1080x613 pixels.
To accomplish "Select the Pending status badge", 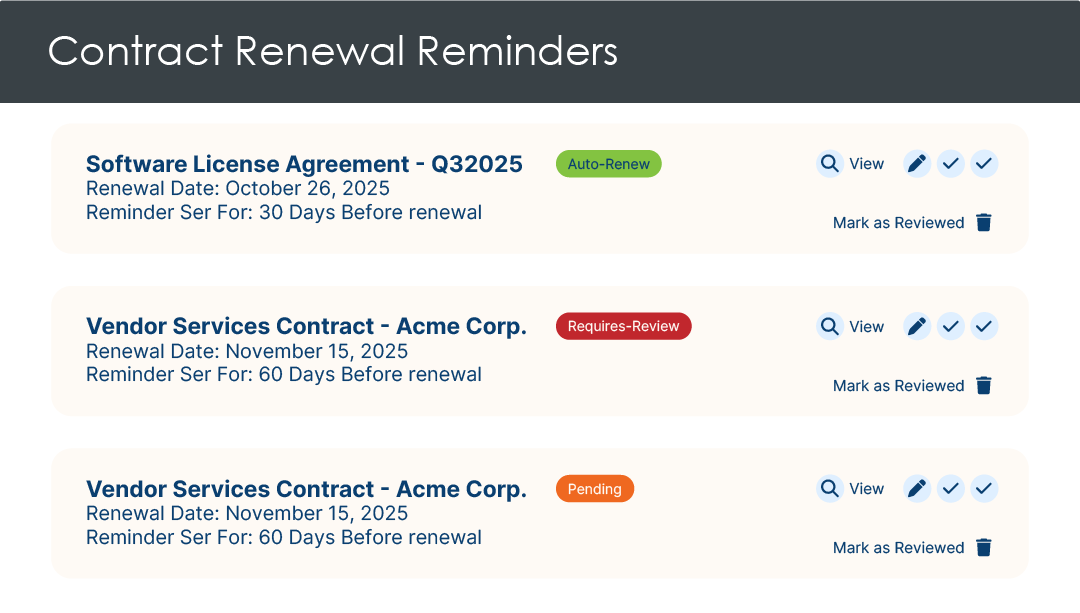I will [594, 489].
